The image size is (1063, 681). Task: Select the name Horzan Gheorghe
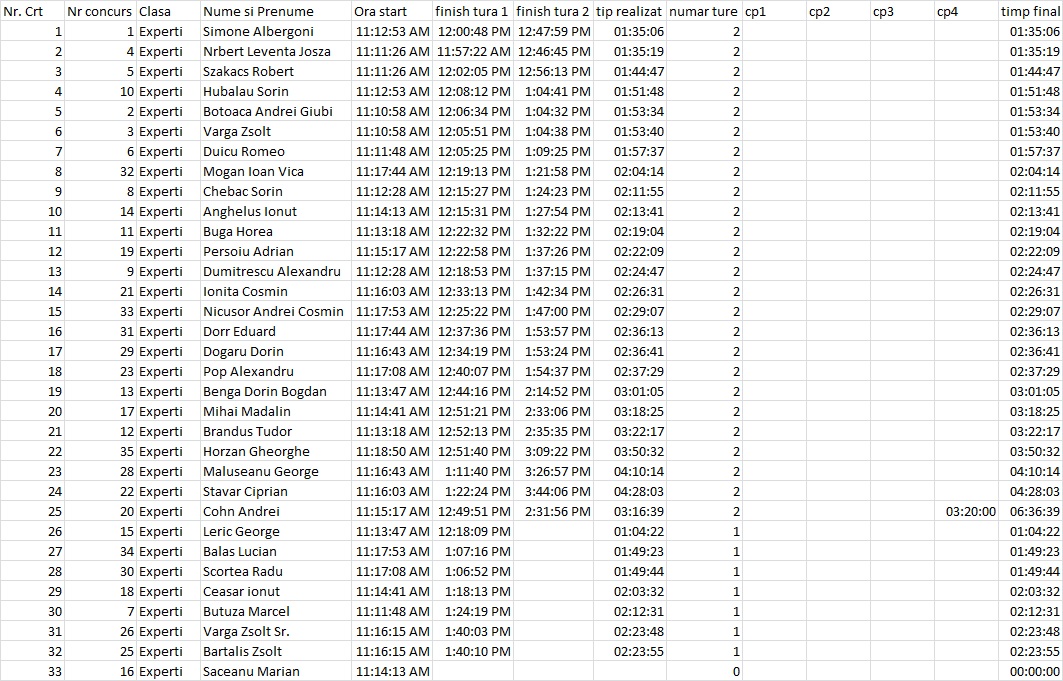[x=256, y=451]
